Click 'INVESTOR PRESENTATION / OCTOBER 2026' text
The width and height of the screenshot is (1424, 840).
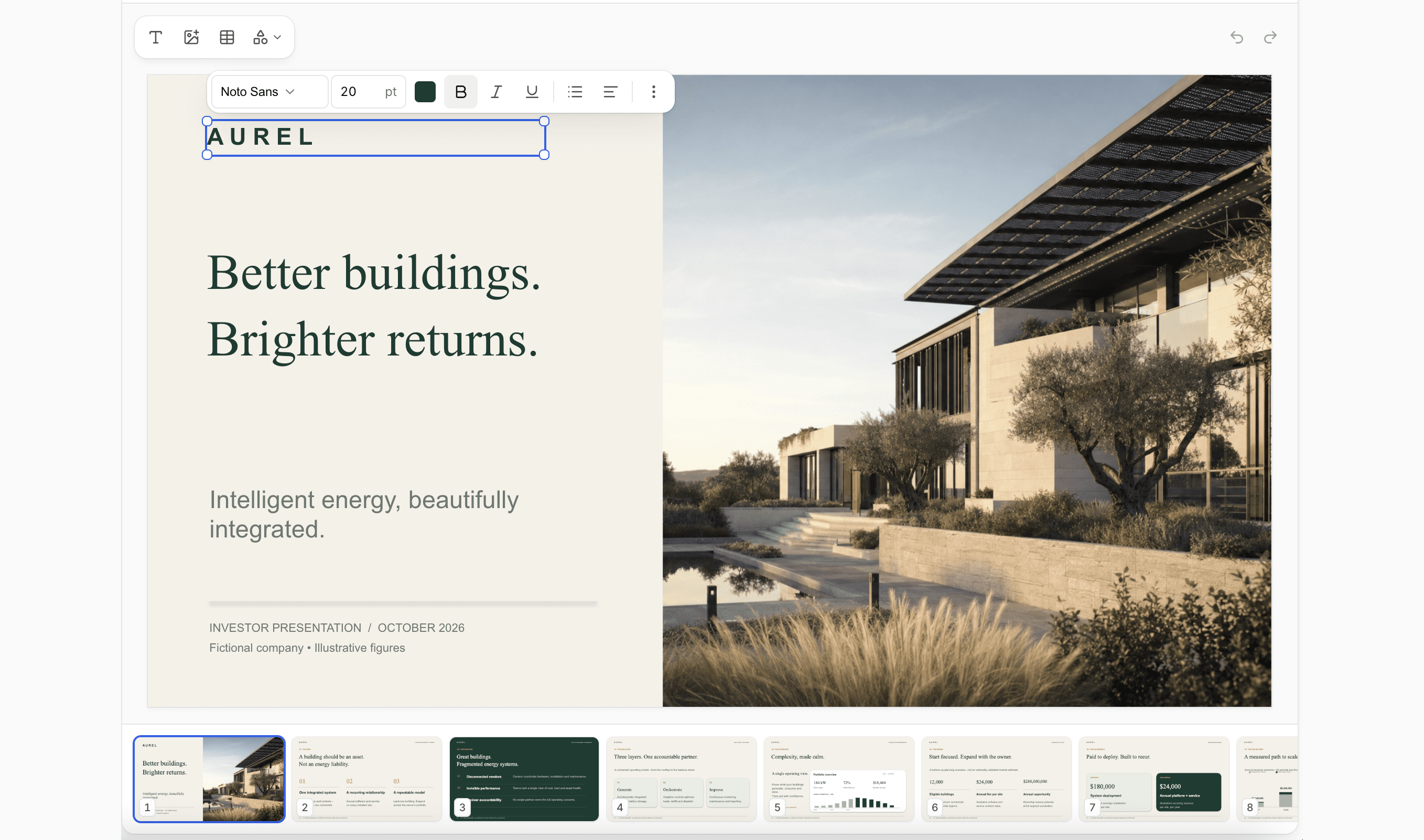(x=337, y=628)
